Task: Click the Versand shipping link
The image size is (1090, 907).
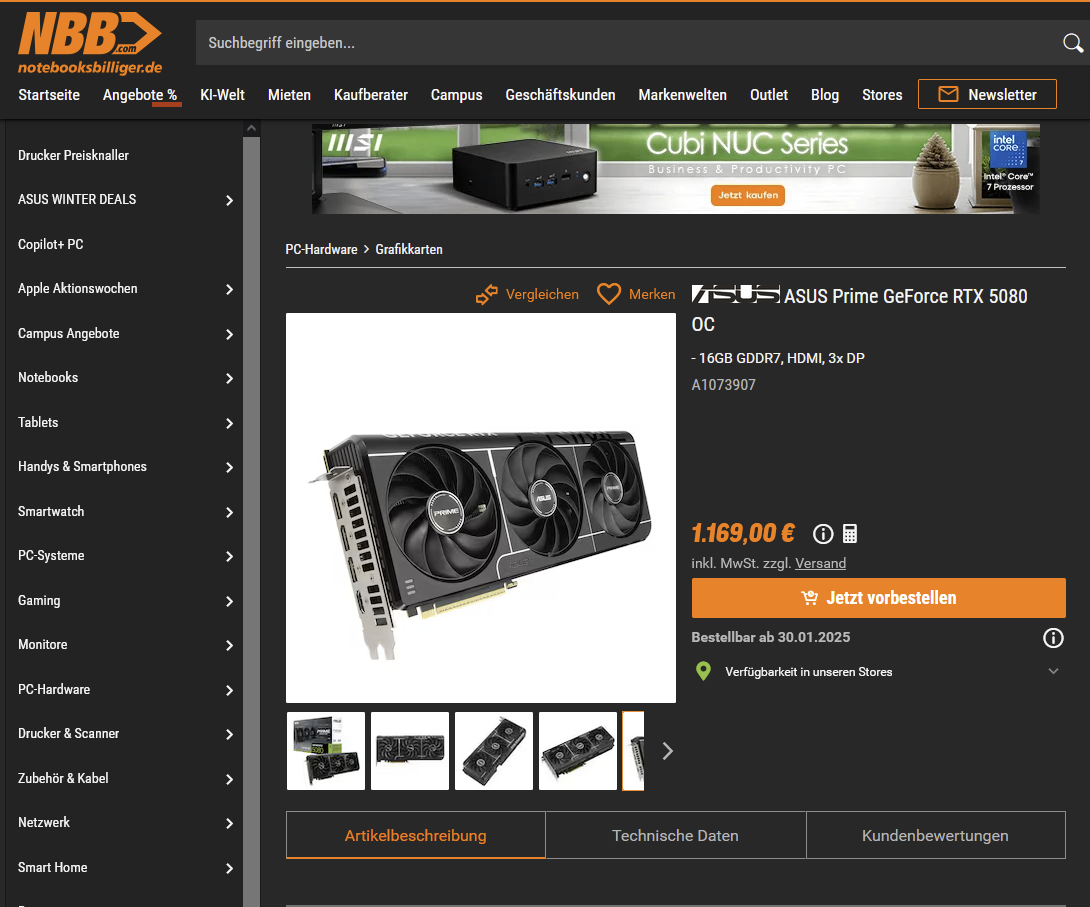Action: [820, 564]
